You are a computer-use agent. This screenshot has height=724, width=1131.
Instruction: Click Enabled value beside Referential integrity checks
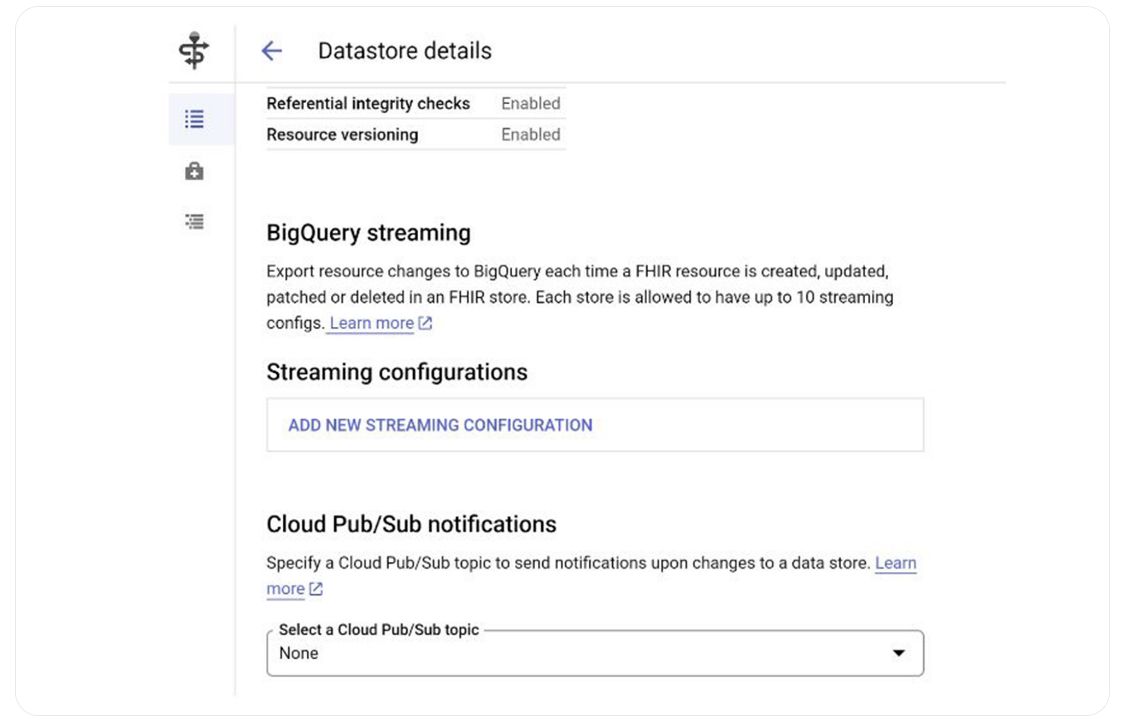tap(530, 103)
